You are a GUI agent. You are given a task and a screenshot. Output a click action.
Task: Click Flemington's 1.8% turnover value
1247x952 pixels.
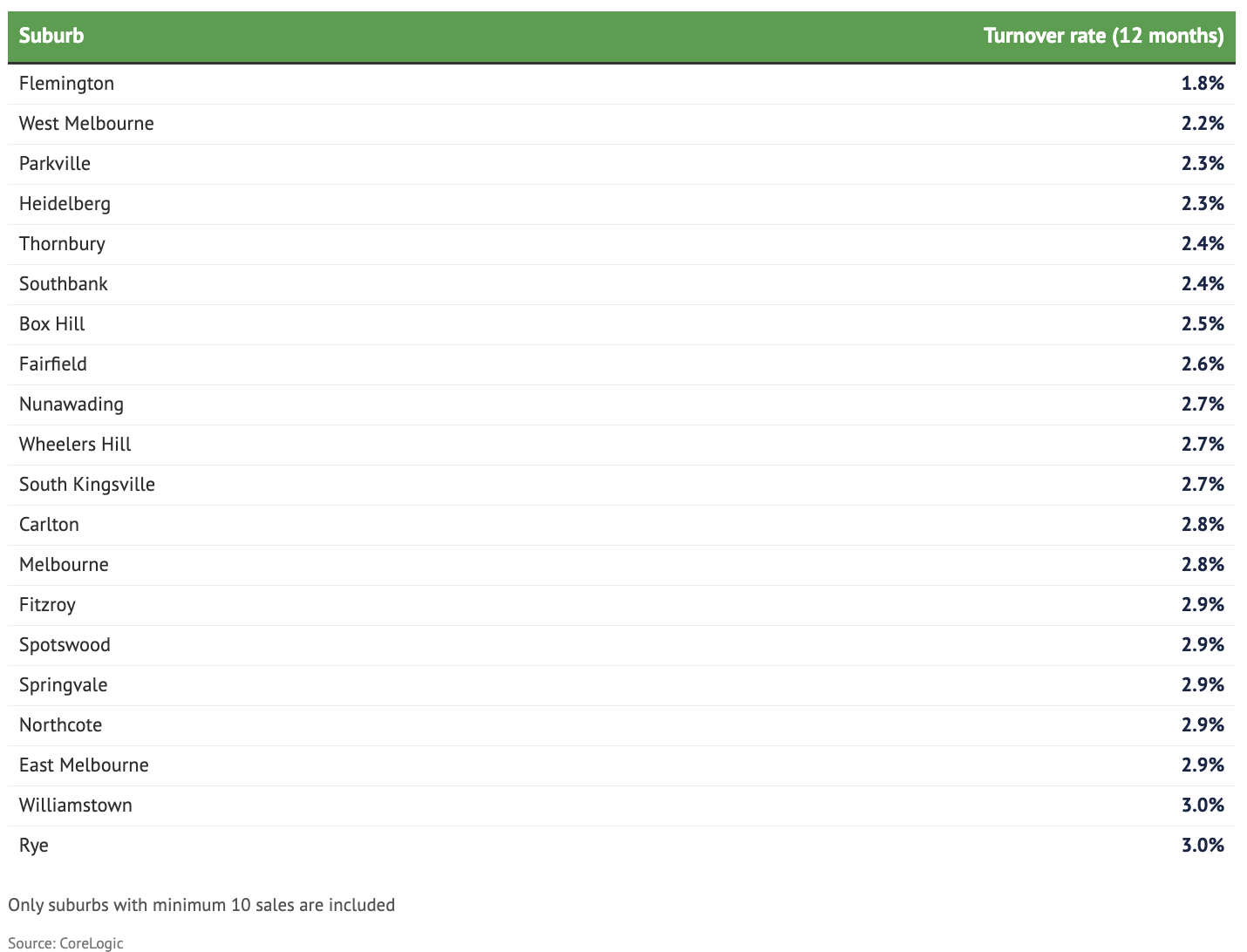point(1203,84)
